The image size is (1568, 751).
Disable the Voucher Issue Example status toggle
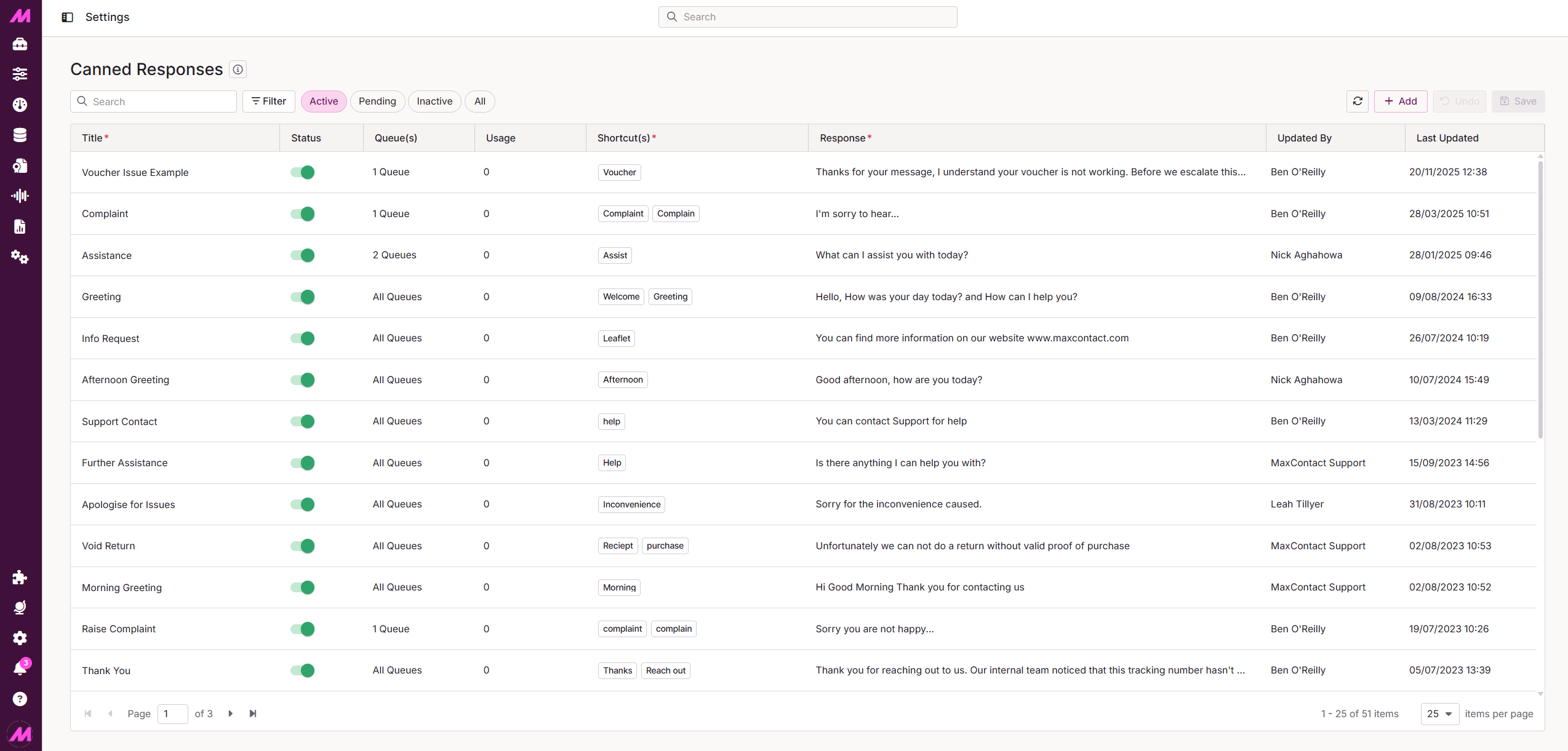303,172
